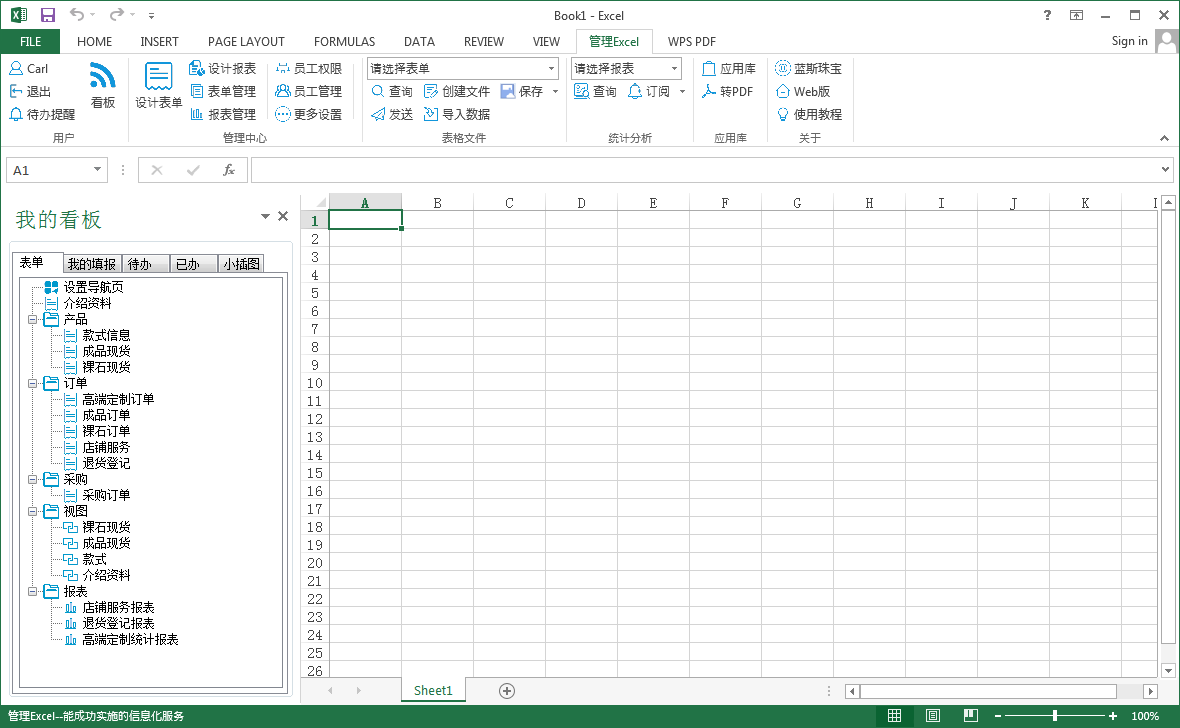Click the 设计表单 design form icon

158,85
